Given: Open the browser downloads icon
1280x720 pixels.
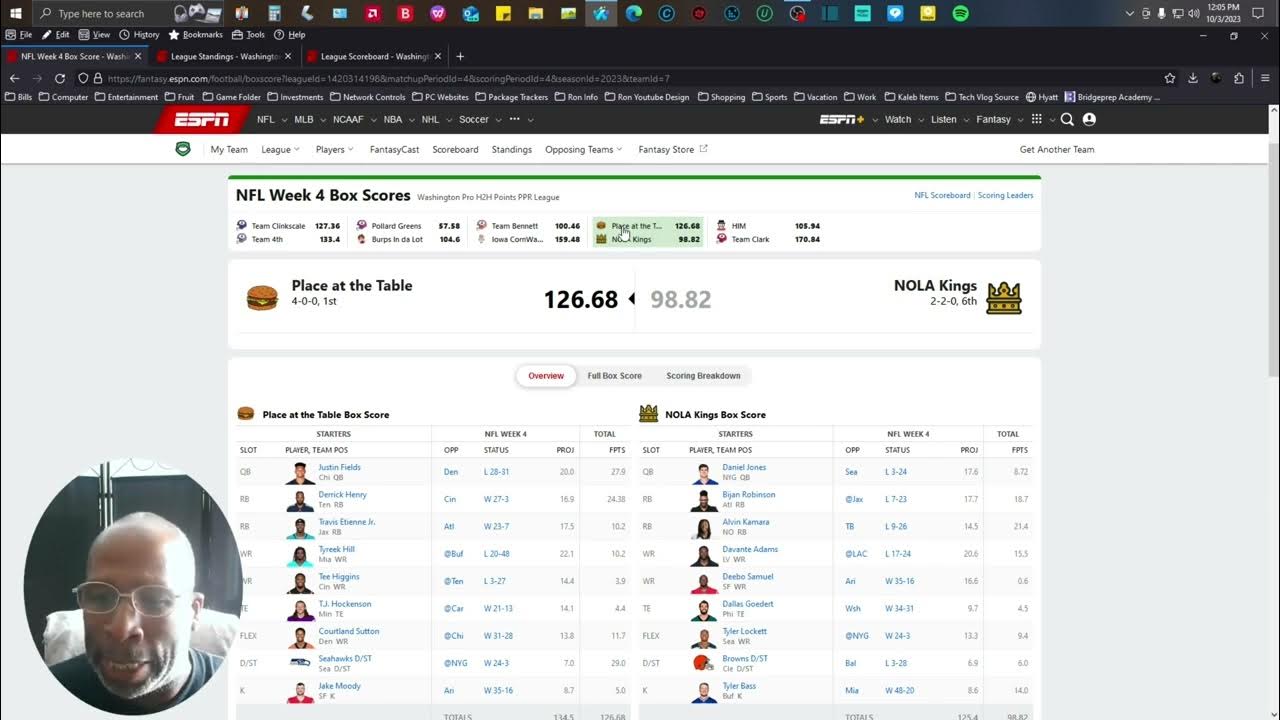Looking at the screenshot, I should (x=1193, y=78).
